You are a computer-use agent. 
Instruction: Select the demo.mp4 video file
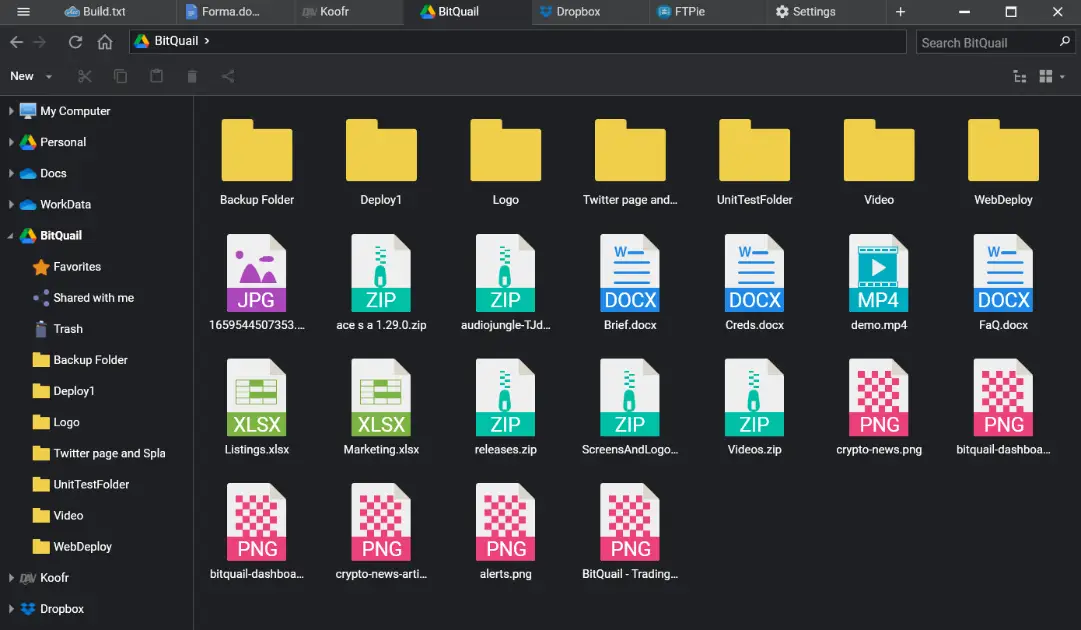pos(879,283)
